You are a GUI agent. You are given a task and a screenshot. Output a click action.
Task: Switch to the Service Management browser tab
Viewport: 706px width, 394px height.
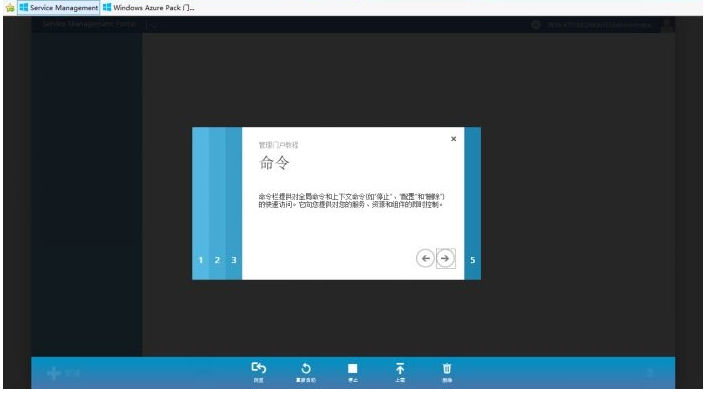pyautogui.click(x=59, y=8)
